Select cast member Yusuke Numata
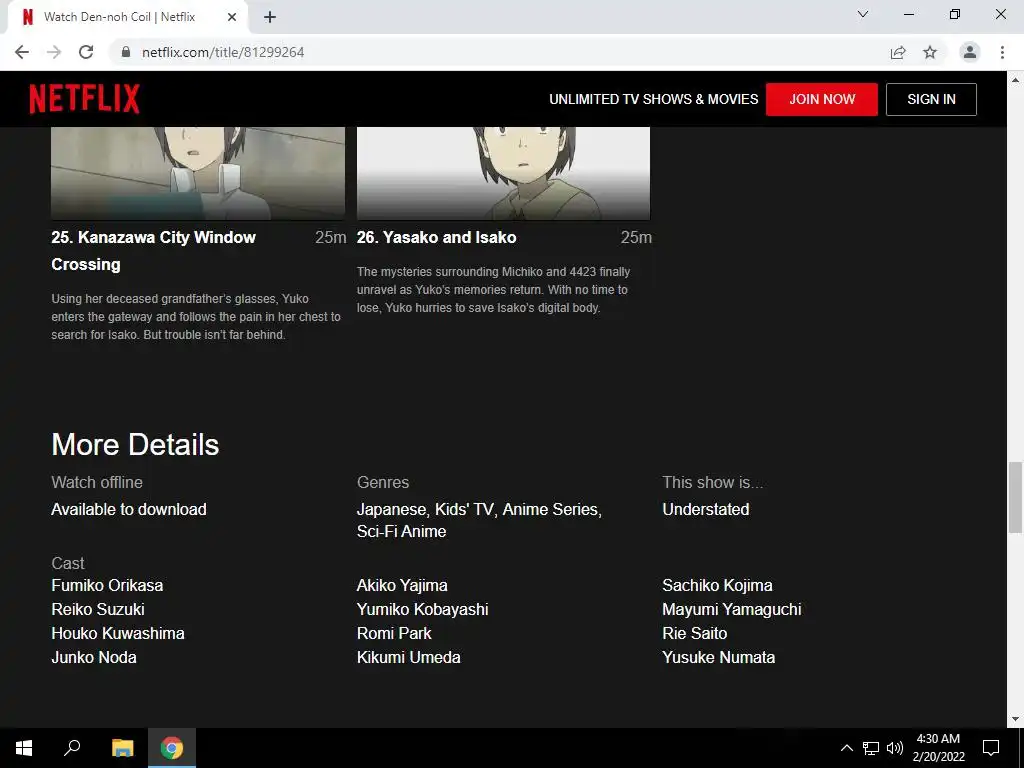This screenshot has height=768, width=1024. pyautogui.click(x=718, y=658)
